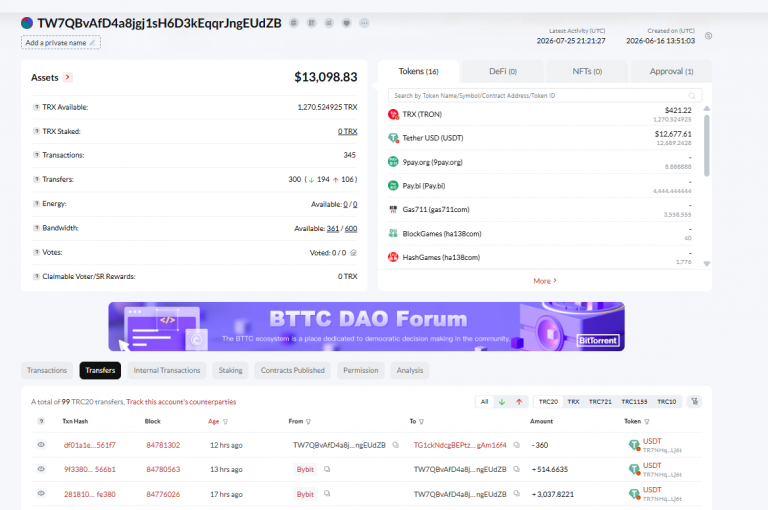Open the Internal Transactions tab
This screenshot has height=510, width=768.
[x=167, y=370]
